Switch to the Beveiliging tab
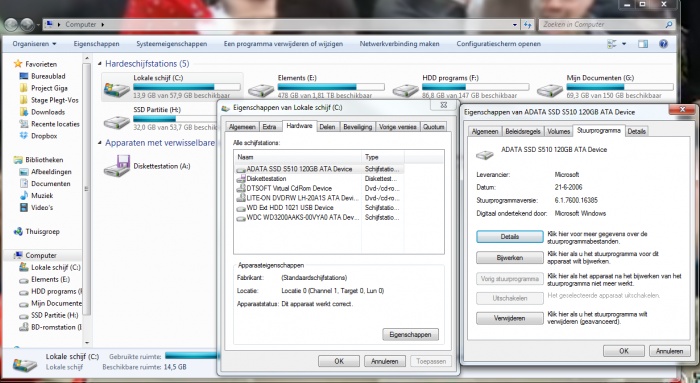This screenshot has width=700, height=383. click(358, 127)
